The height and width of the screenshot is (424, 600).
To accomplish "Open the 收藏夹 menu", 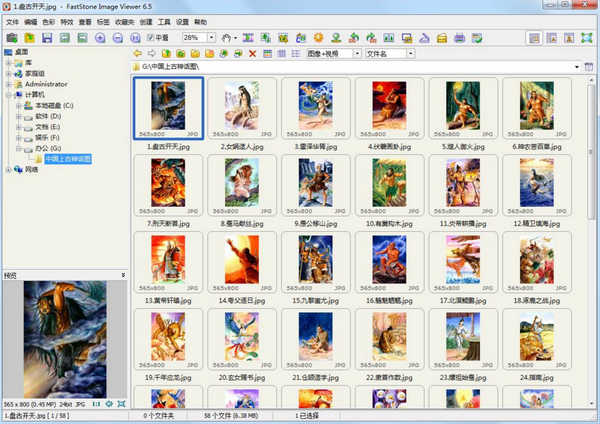I will (125, 22).
